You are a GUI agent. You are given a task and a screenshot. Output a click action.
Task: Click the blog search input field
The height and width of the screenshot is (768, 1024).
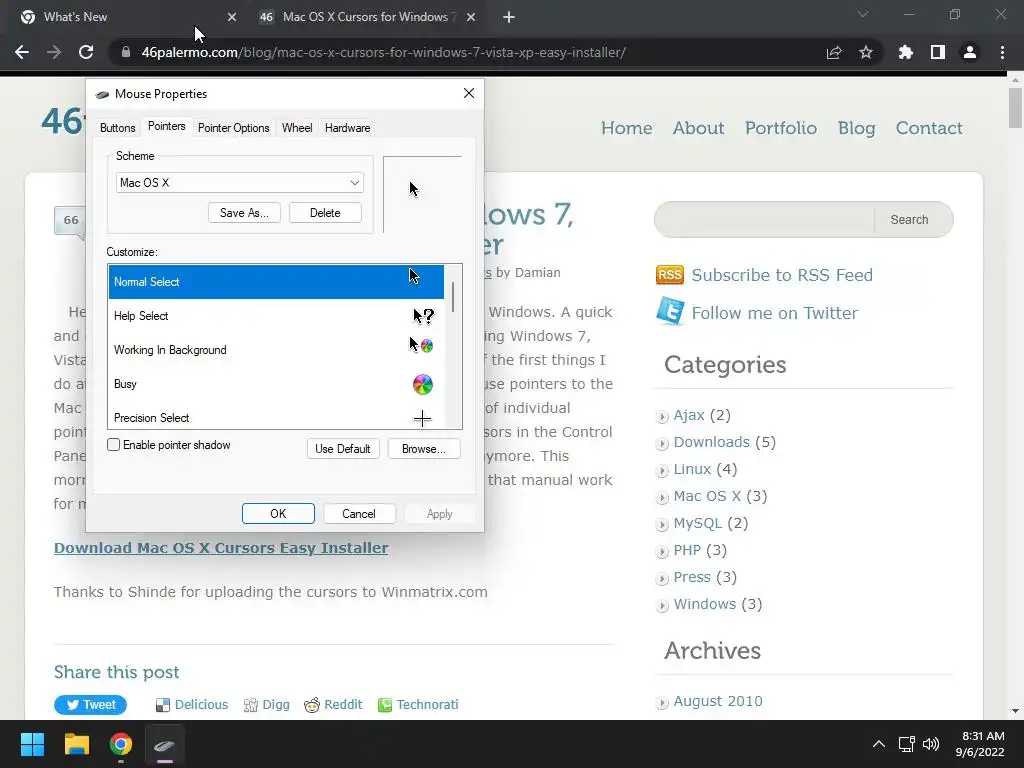[x=764, y=219]
